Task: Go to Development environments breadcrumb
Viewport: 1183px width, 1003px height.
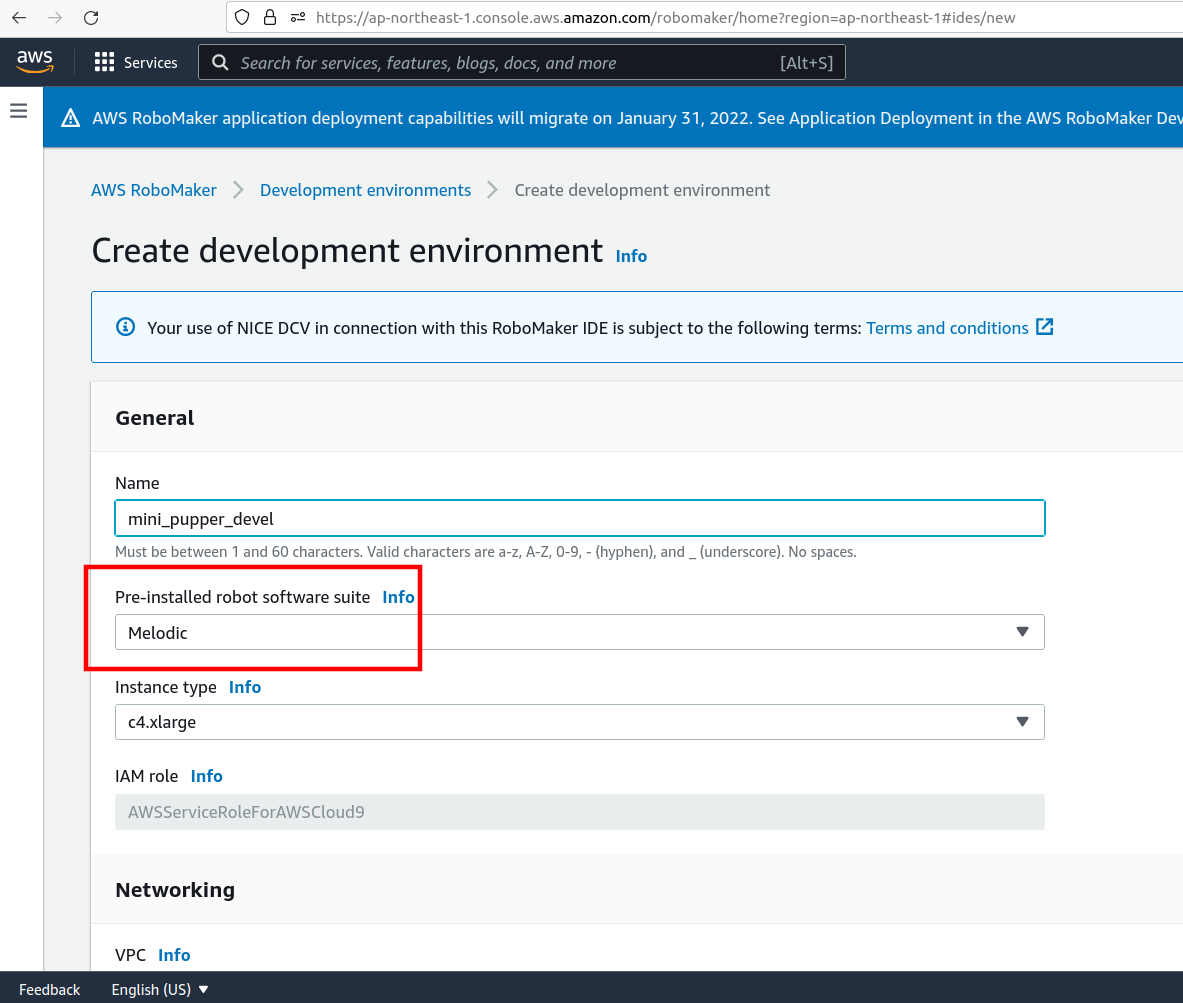Action: (365, 190)
